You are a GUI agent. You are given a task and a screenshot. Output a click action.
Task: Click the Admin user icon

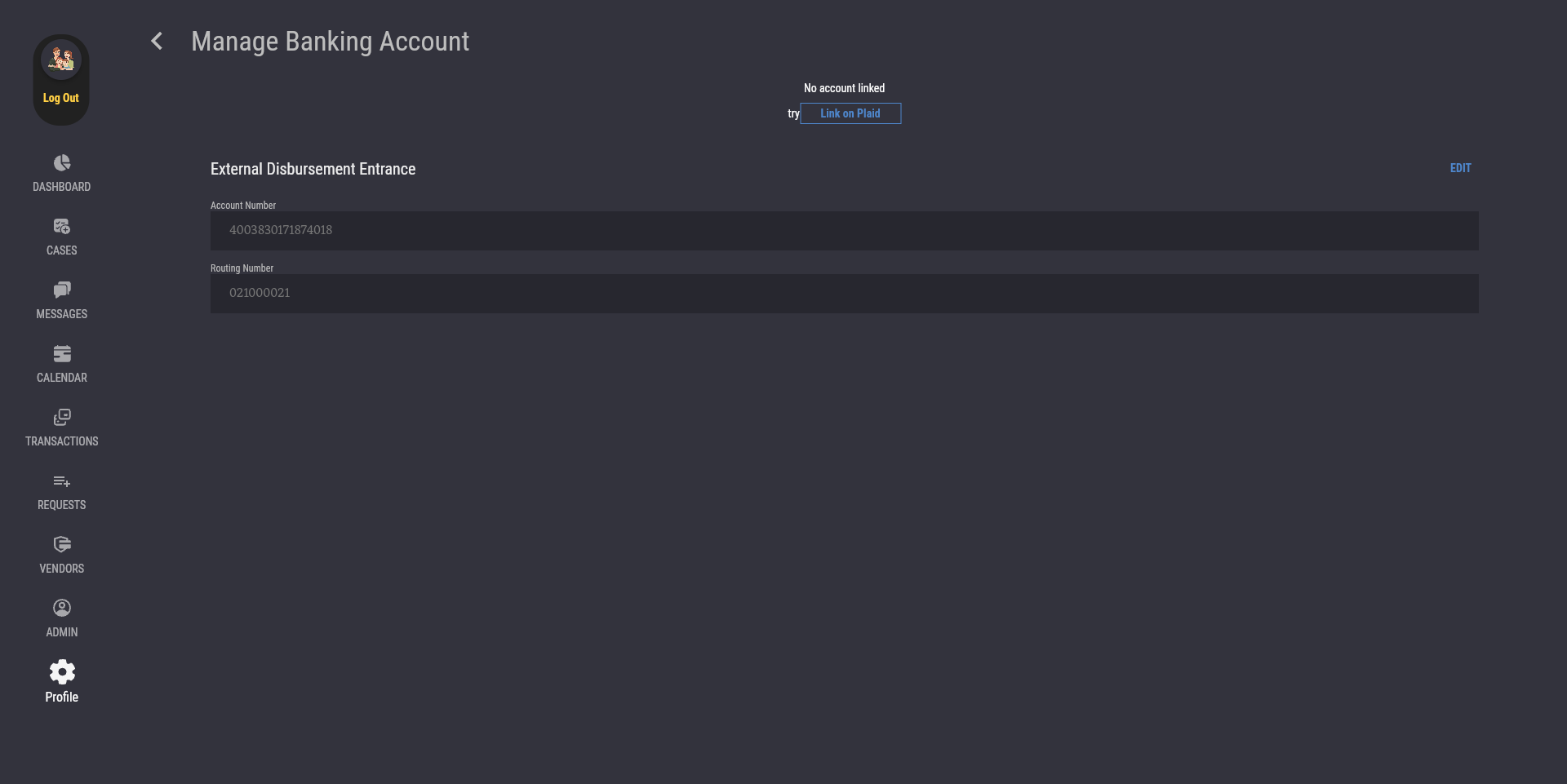(62, 609)
